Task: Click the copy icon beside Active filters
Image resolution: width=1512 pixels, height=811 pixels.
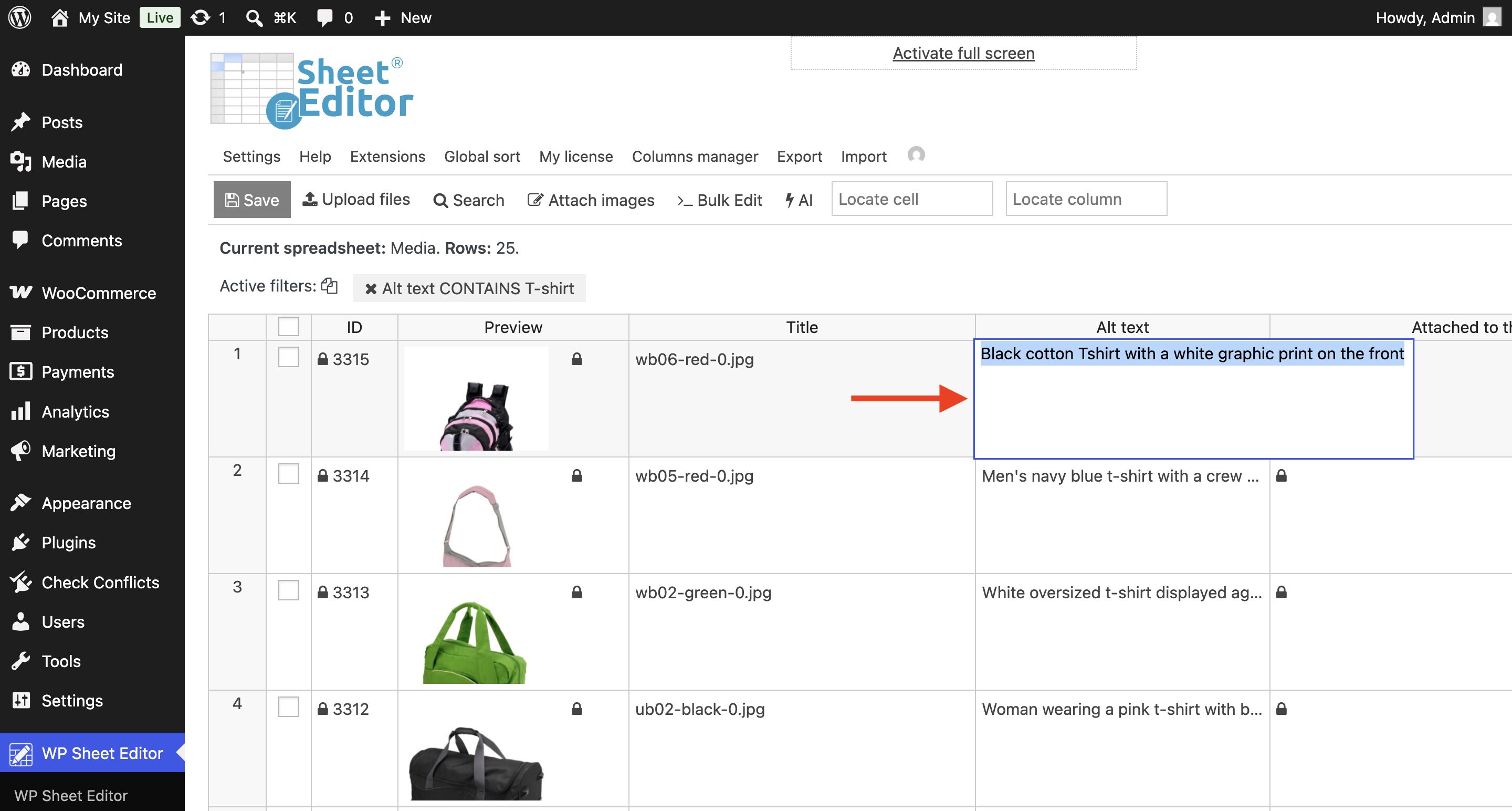Action: (329, 285)
